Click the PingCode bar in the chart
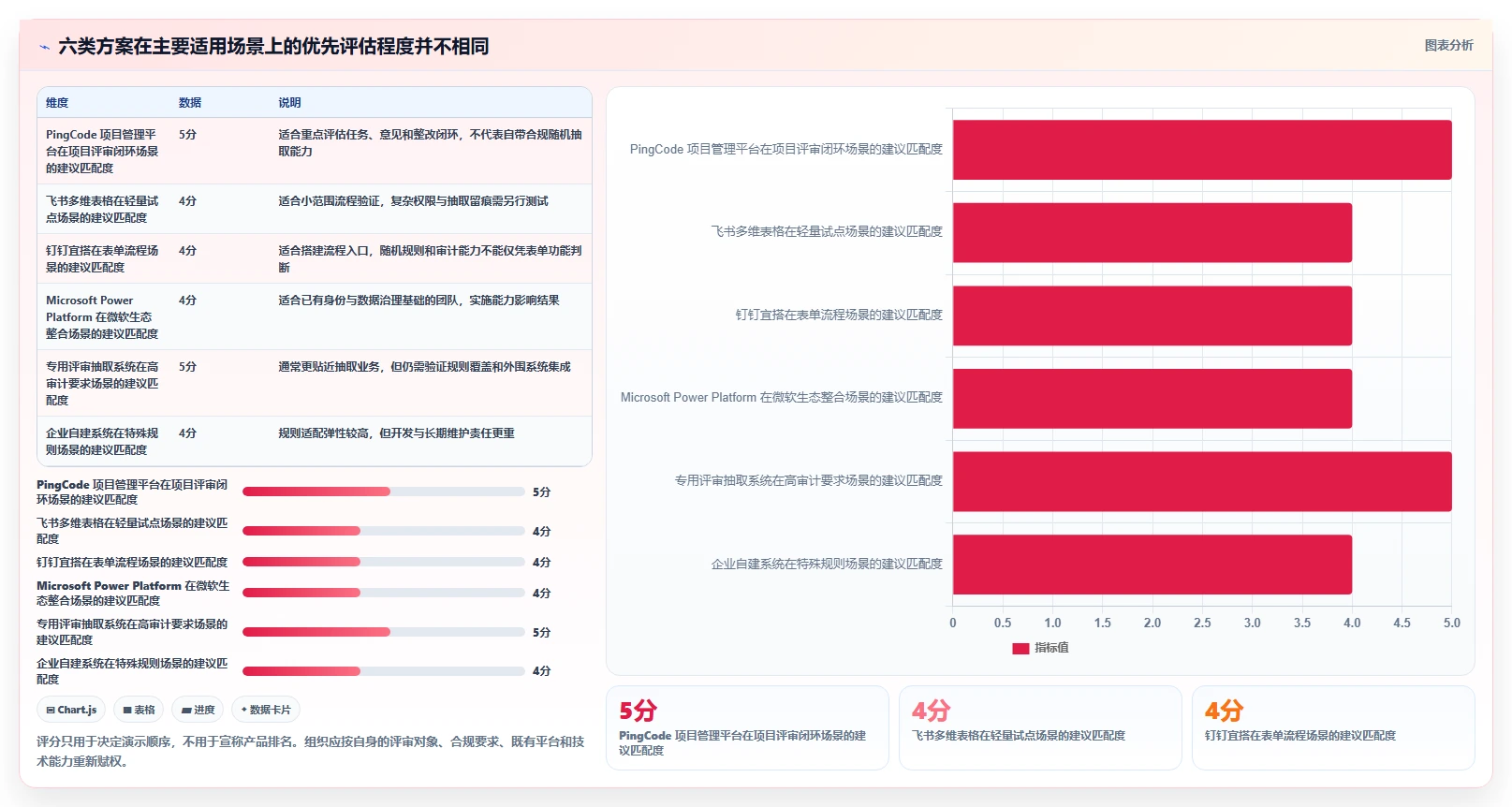 click(1202, 150)
